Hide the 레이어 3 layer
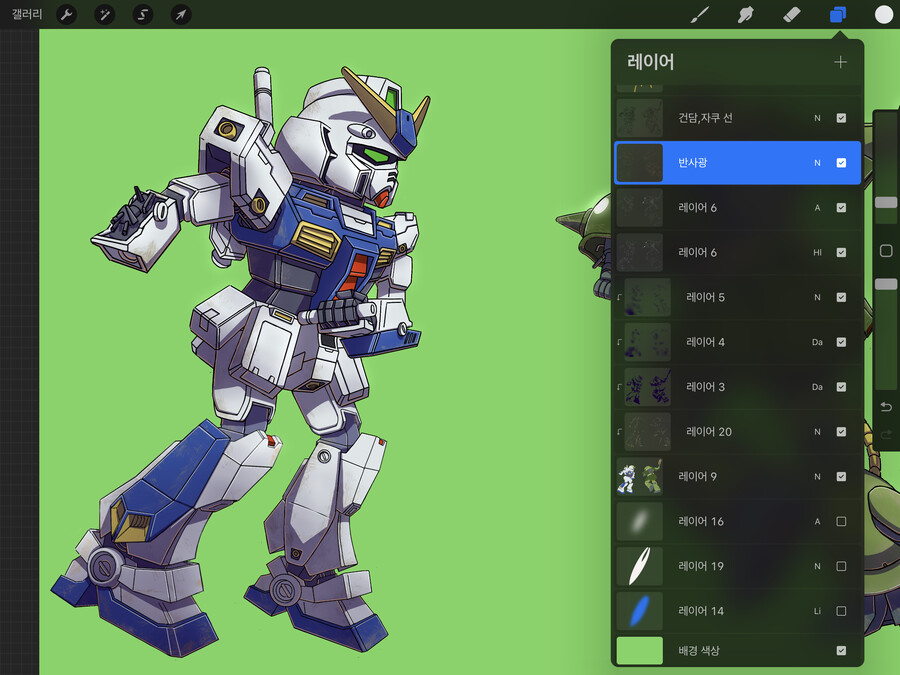Viewport: 900px width, 675px height. tap(841, 387)
